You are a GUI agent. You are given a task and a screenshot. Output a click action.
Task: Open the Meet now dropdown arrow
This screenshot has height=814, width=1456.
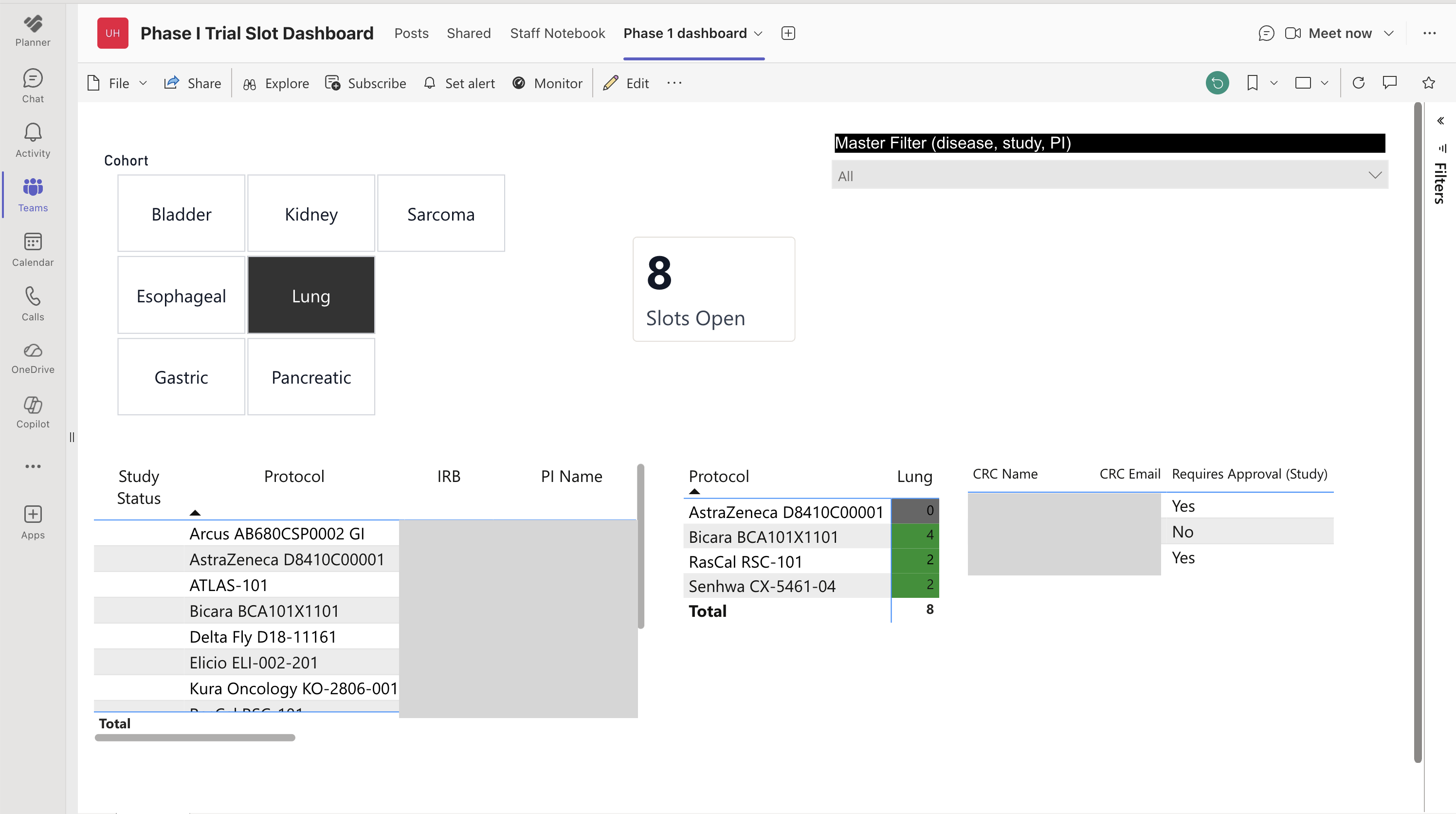tap(1389, 34)
